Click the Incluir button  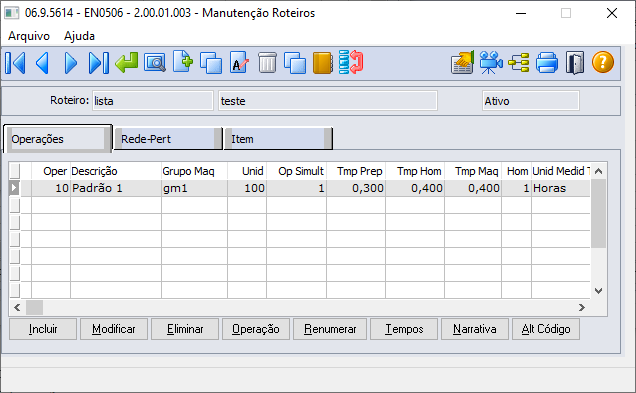point(43,329)
